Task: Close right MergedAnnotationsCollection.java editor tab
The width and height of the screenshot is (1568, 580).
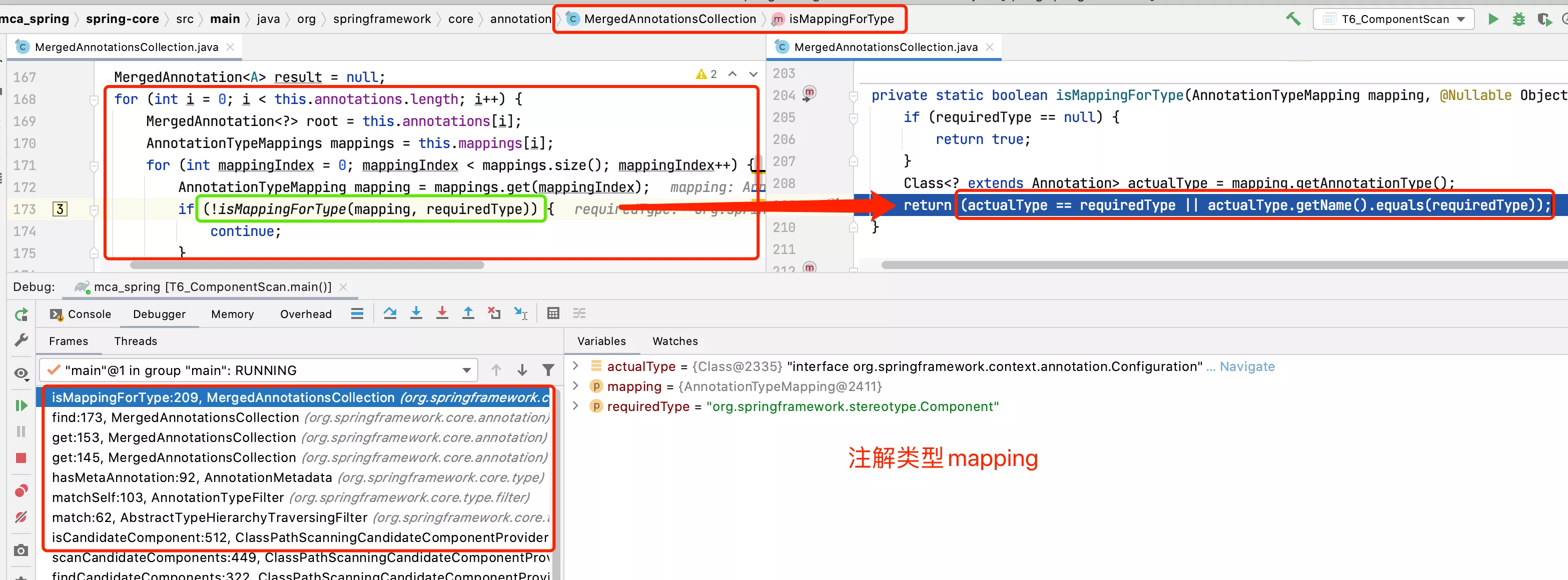Action: 989,47
